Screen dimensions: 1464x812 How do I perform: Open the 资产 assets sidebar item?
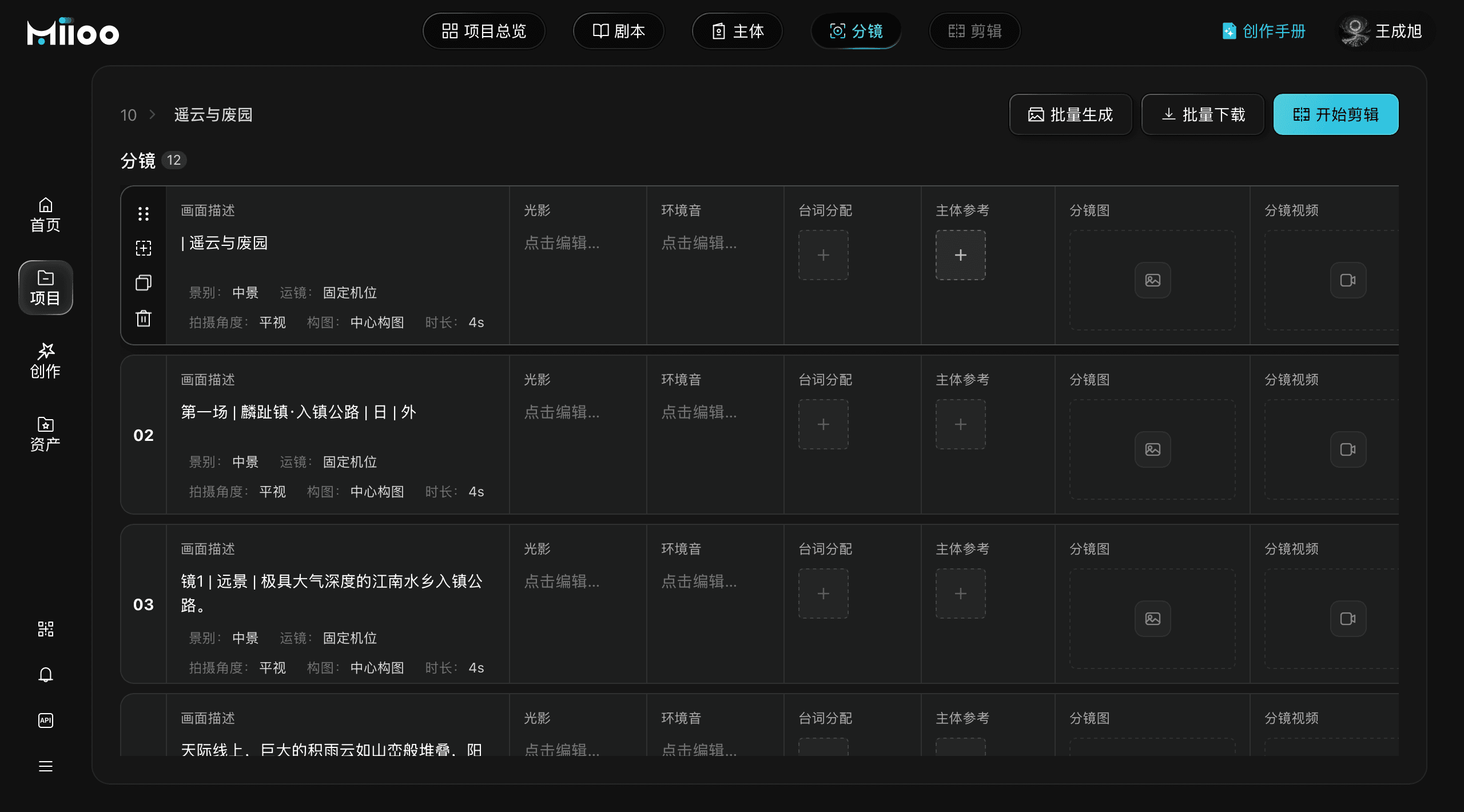click(46, 434)
